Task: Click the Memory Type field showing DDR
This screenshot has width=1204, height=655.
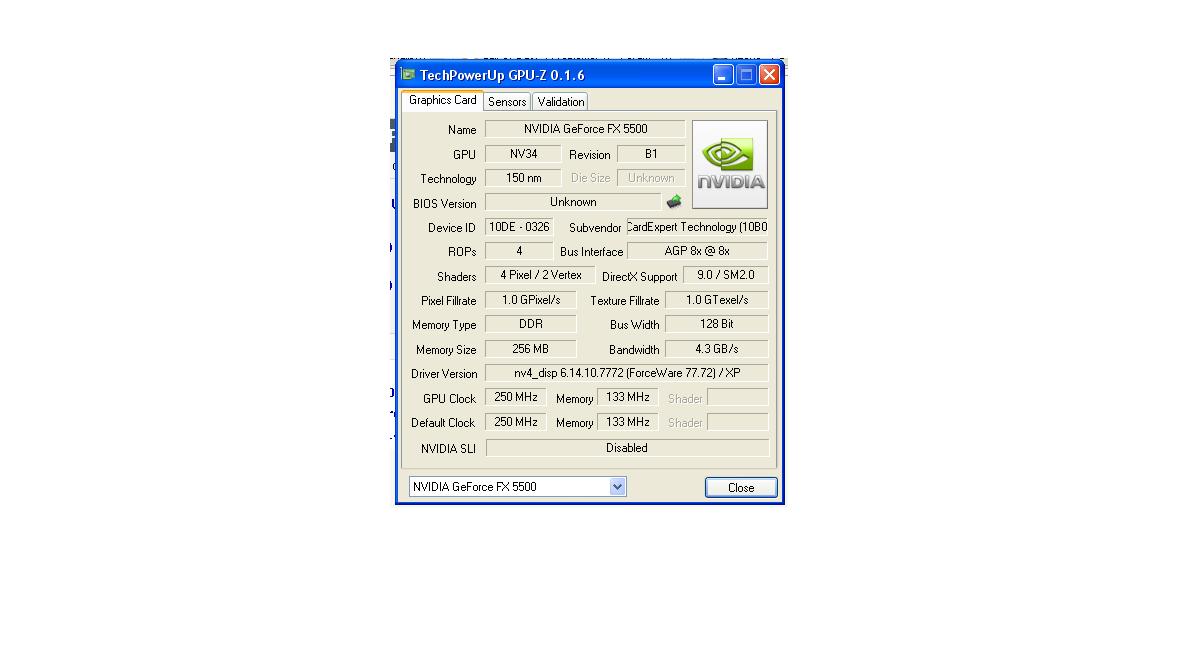Action: click(531, 324)
